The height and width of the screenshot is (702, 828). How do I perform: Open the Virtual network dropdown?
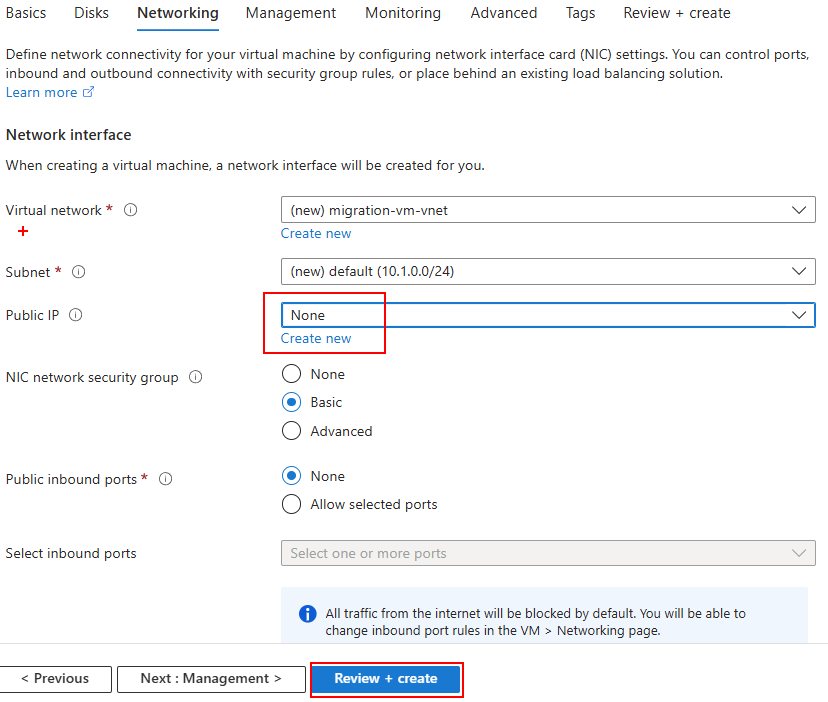coord(548,210)
